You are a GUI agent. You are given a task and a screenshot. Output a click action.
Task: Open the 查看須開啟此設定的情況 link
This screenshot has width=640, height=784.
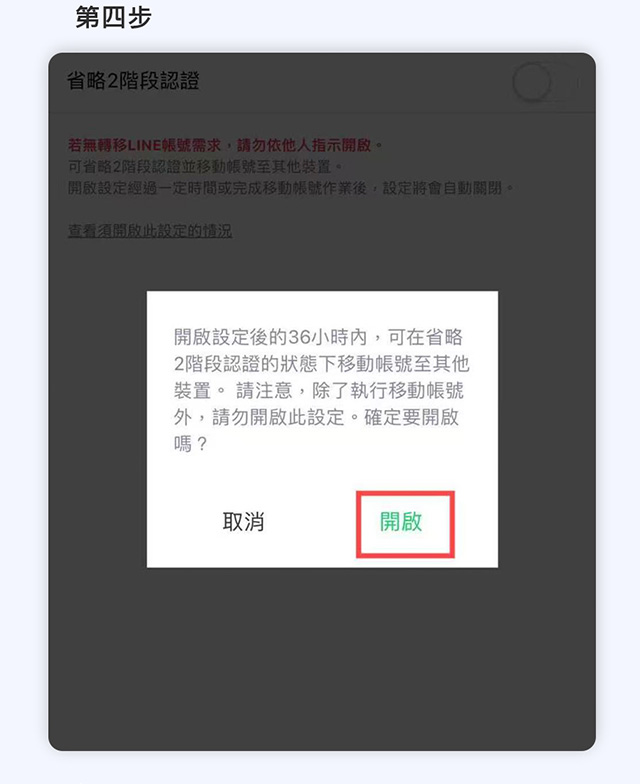pyautogui.click(x=150, y=231)
